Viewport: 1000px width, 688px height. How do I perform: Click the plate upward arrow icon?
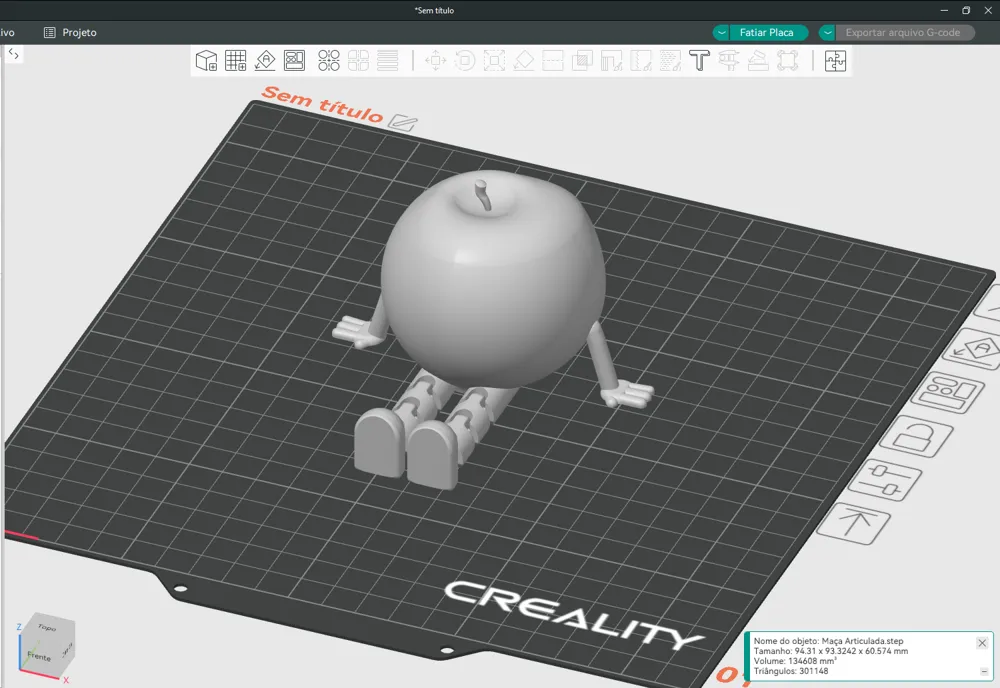coord(853,523)
